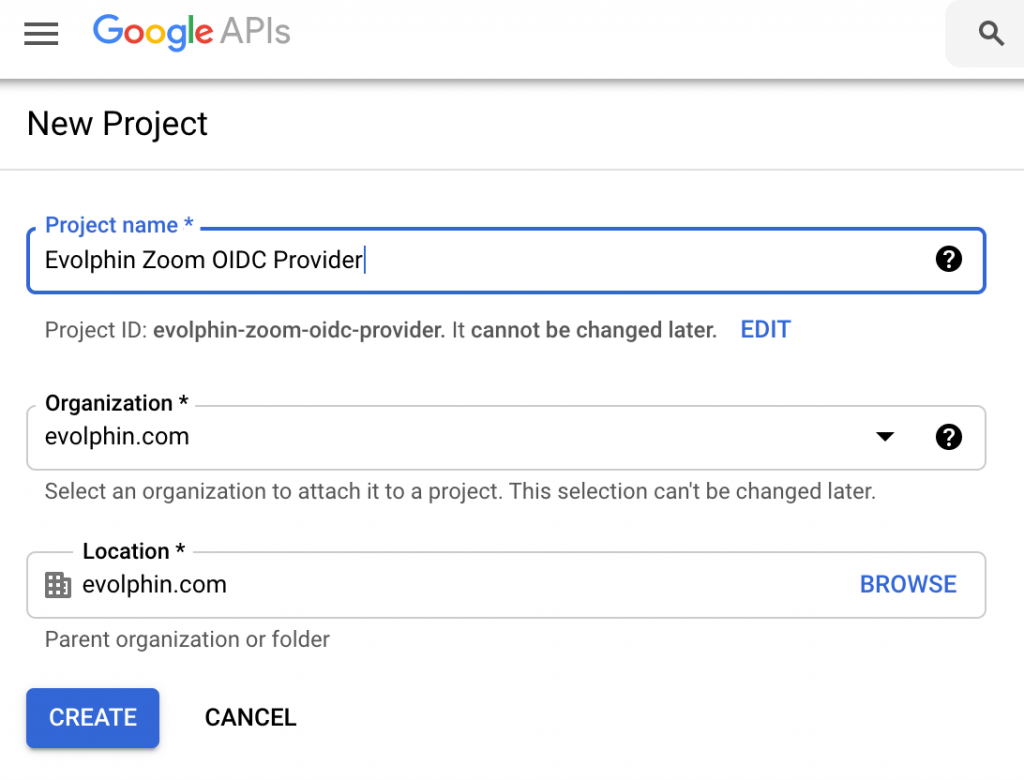Click the building icon in Location field

58,585
